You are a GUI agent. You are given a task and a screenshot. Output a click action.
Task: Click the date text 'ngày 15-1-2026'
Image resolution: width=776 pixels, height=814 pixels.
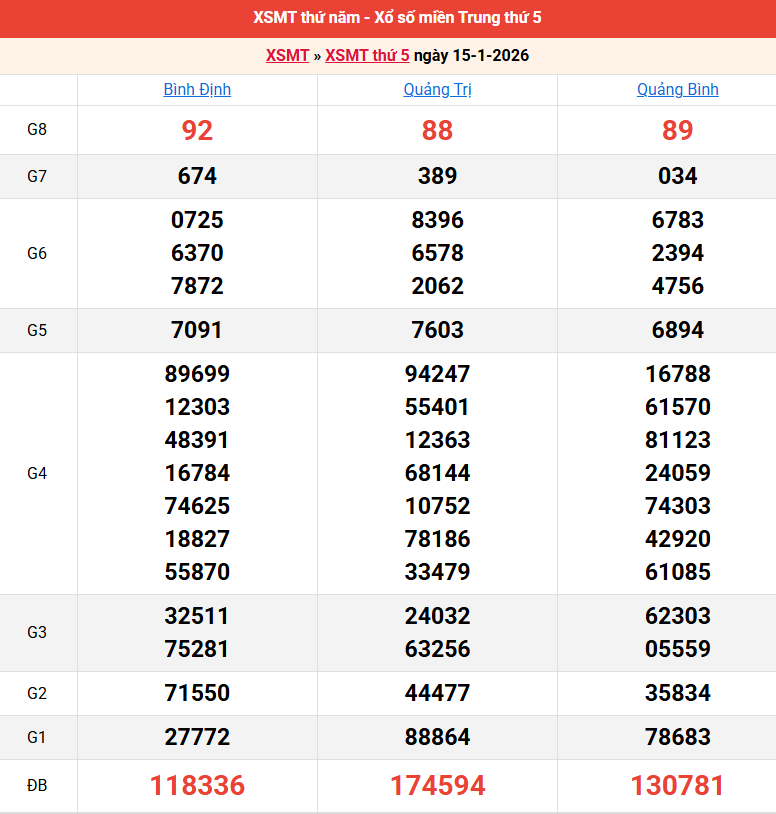[471, 56]
